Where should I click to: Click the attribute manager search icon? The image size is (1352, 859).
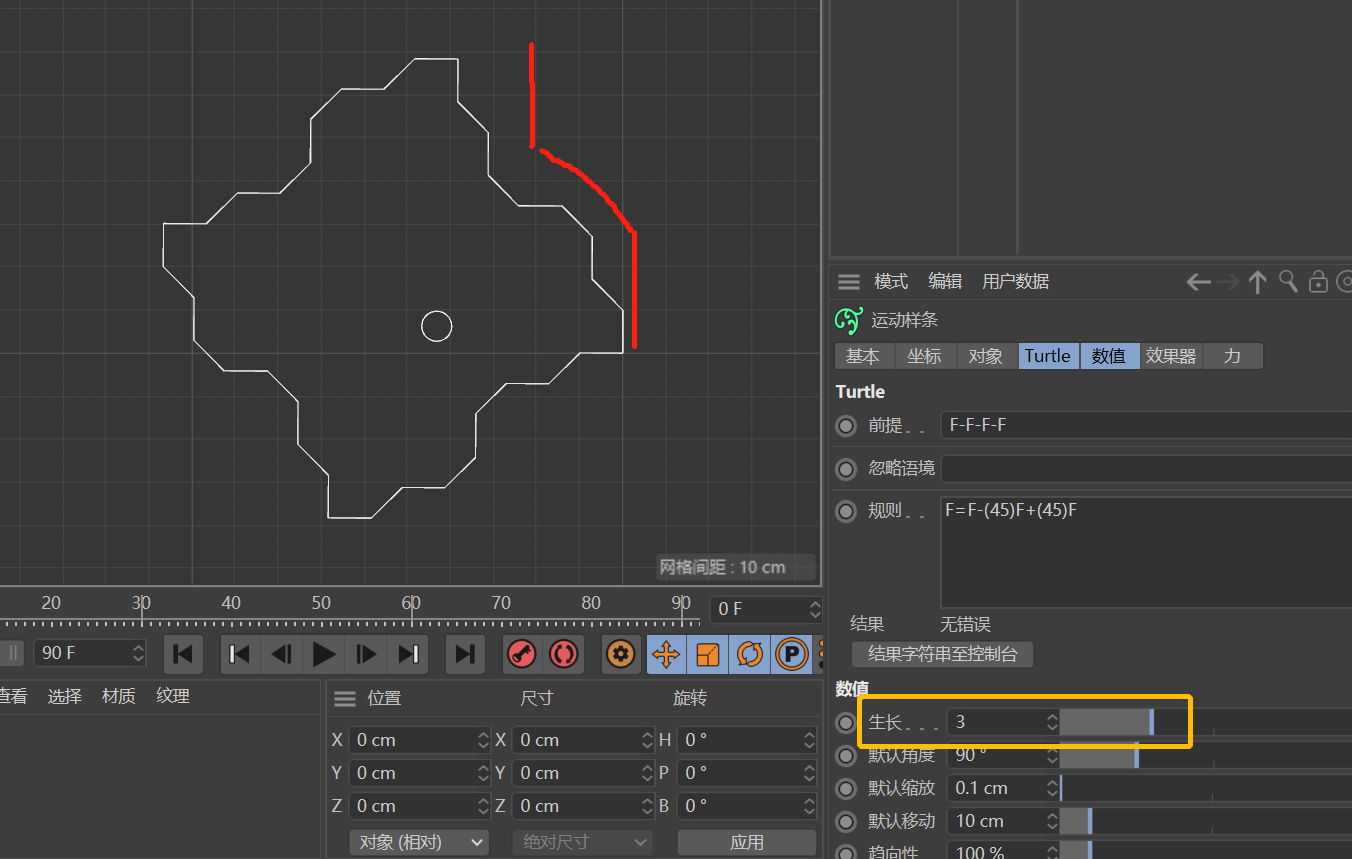coord(1289,282)
